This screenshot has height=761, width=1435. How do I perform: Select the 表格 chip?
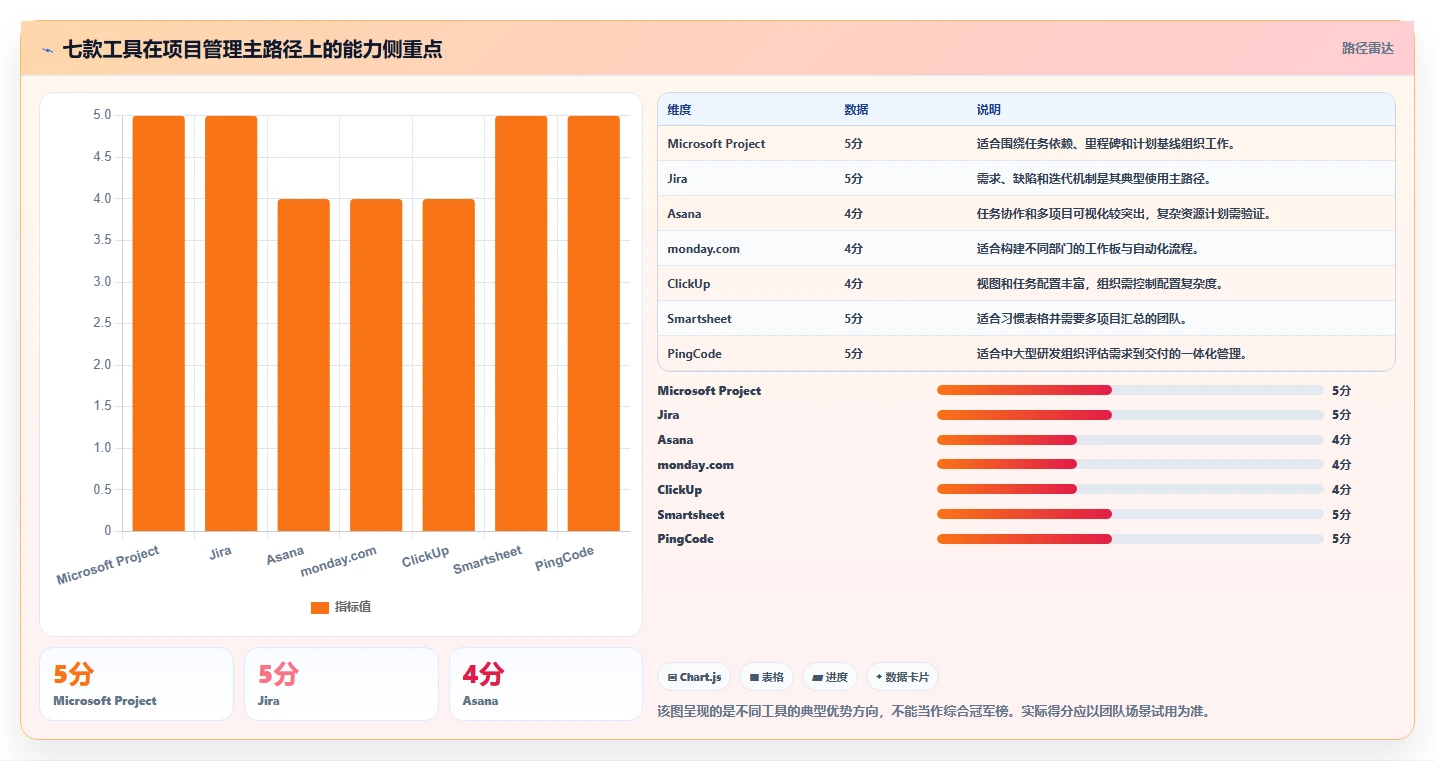pyautogui.click(x=766, y=677)
